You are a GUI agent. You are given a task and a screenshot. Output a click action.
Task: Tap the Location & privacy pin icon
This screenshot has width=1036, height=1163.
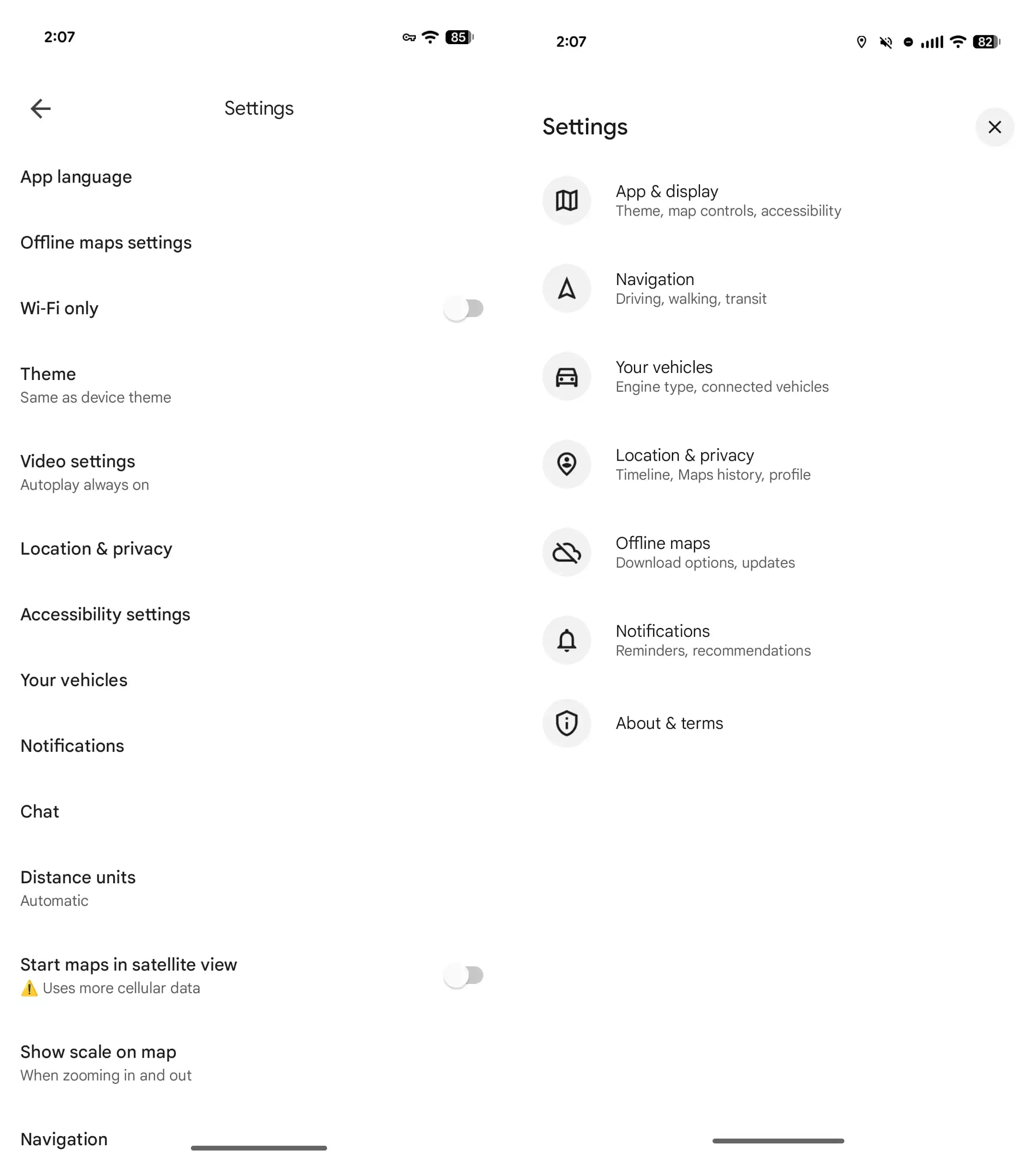(566, 464)
